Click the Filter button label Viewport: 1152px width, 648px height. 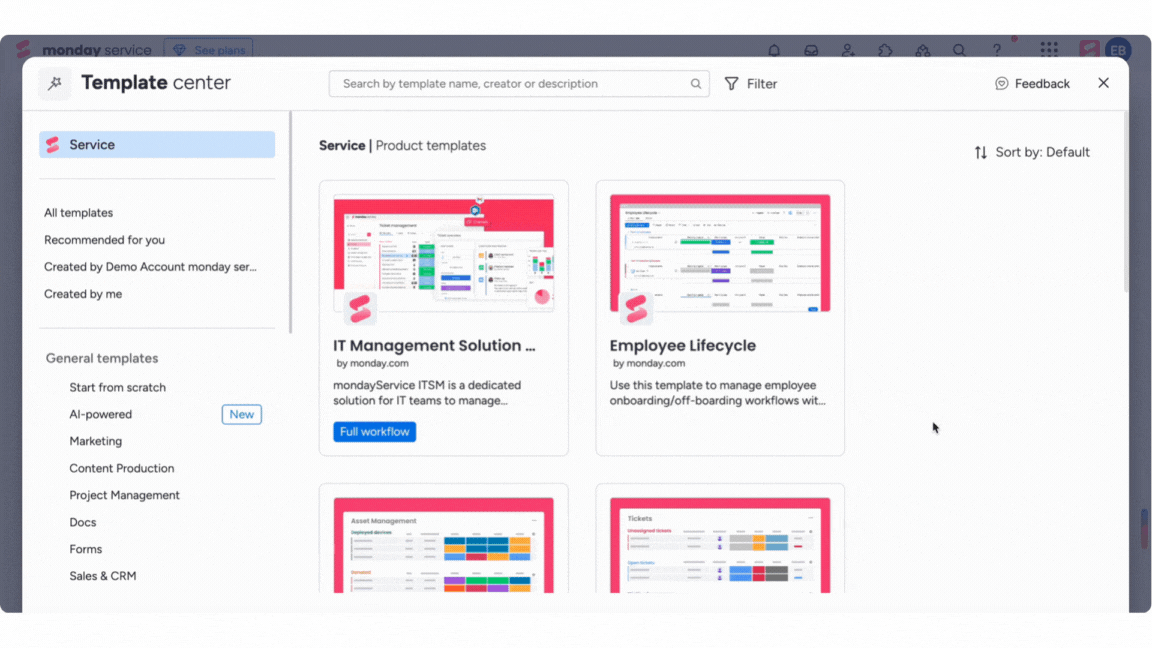(x=762, y=84)
